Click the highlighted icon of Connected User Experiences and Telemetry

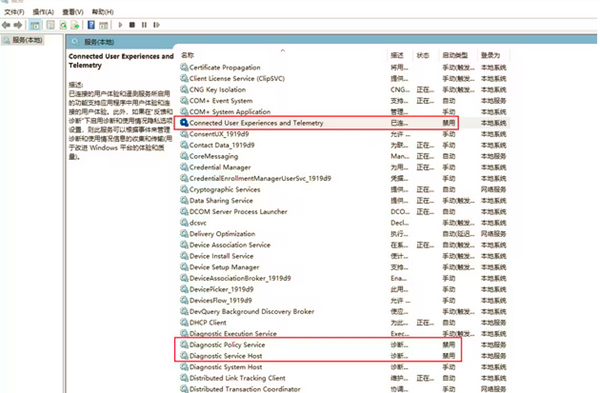click(x=184, y=123)
